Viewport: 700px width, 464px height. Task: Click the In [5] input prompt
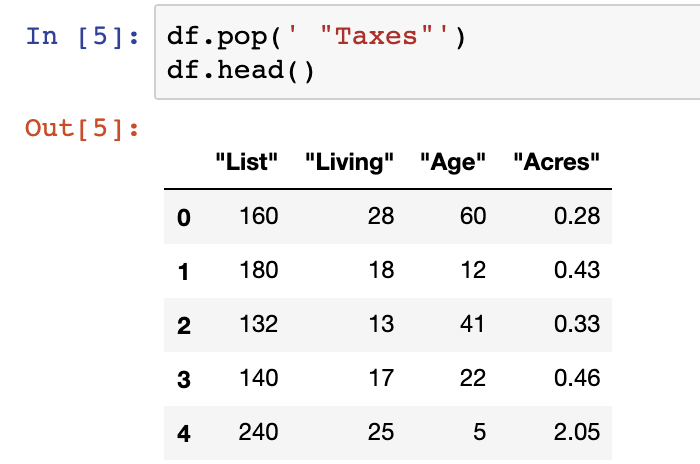pyautogui.click(x=82, y=36)
